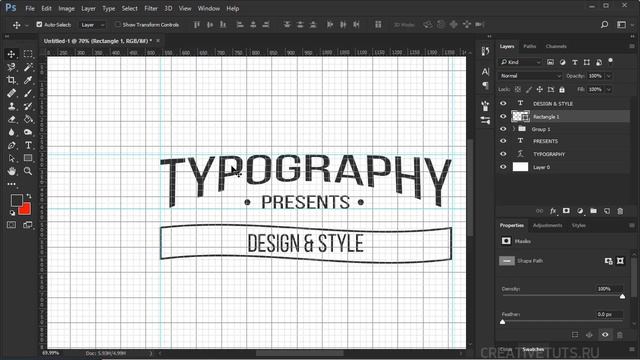Image resolution: width=640 pixels, height=360 pixels.
Task: Open the Window menu
Action: tap(209, 8)
